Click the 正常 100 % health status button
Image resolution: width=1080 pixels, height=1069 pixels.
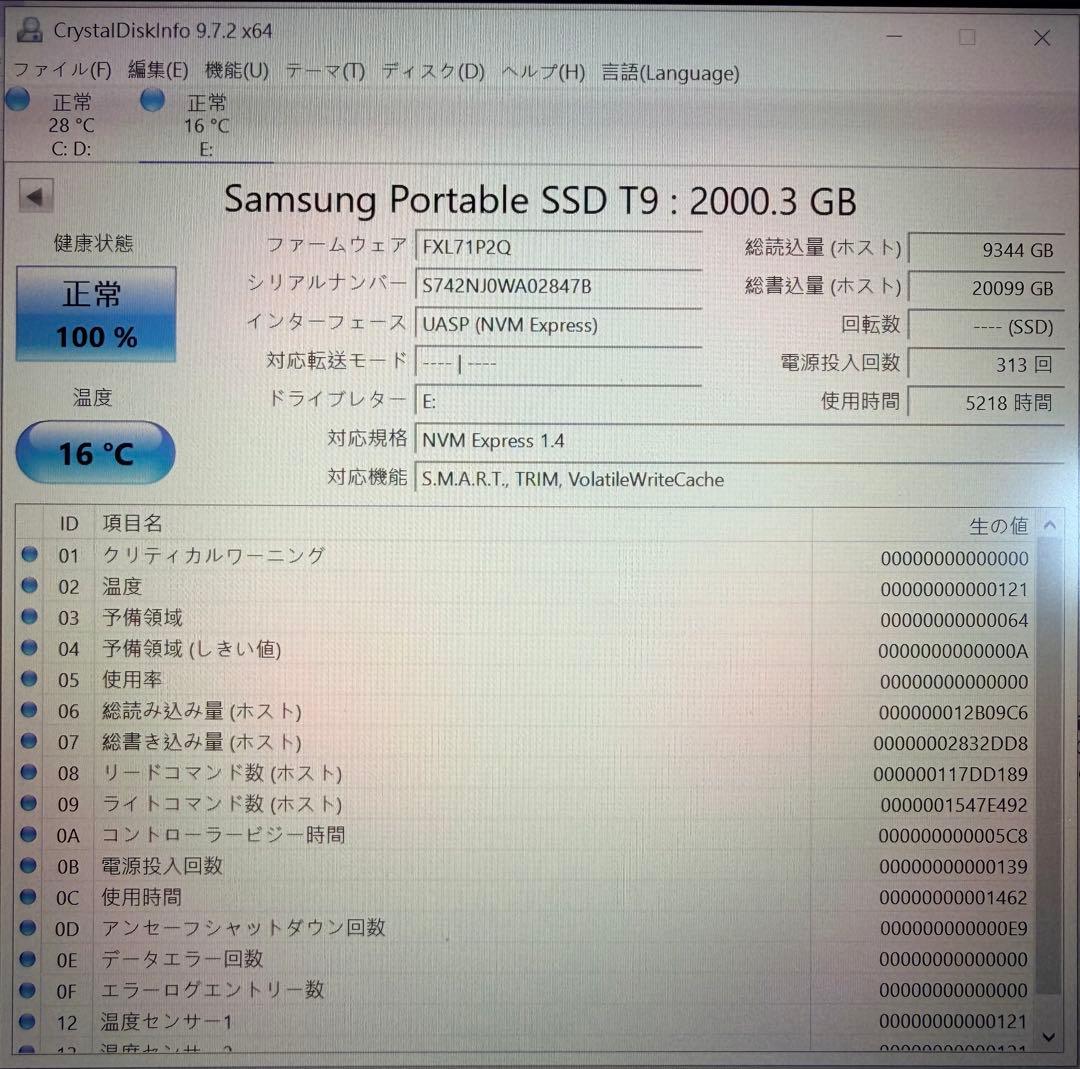[x=96, y=314]
